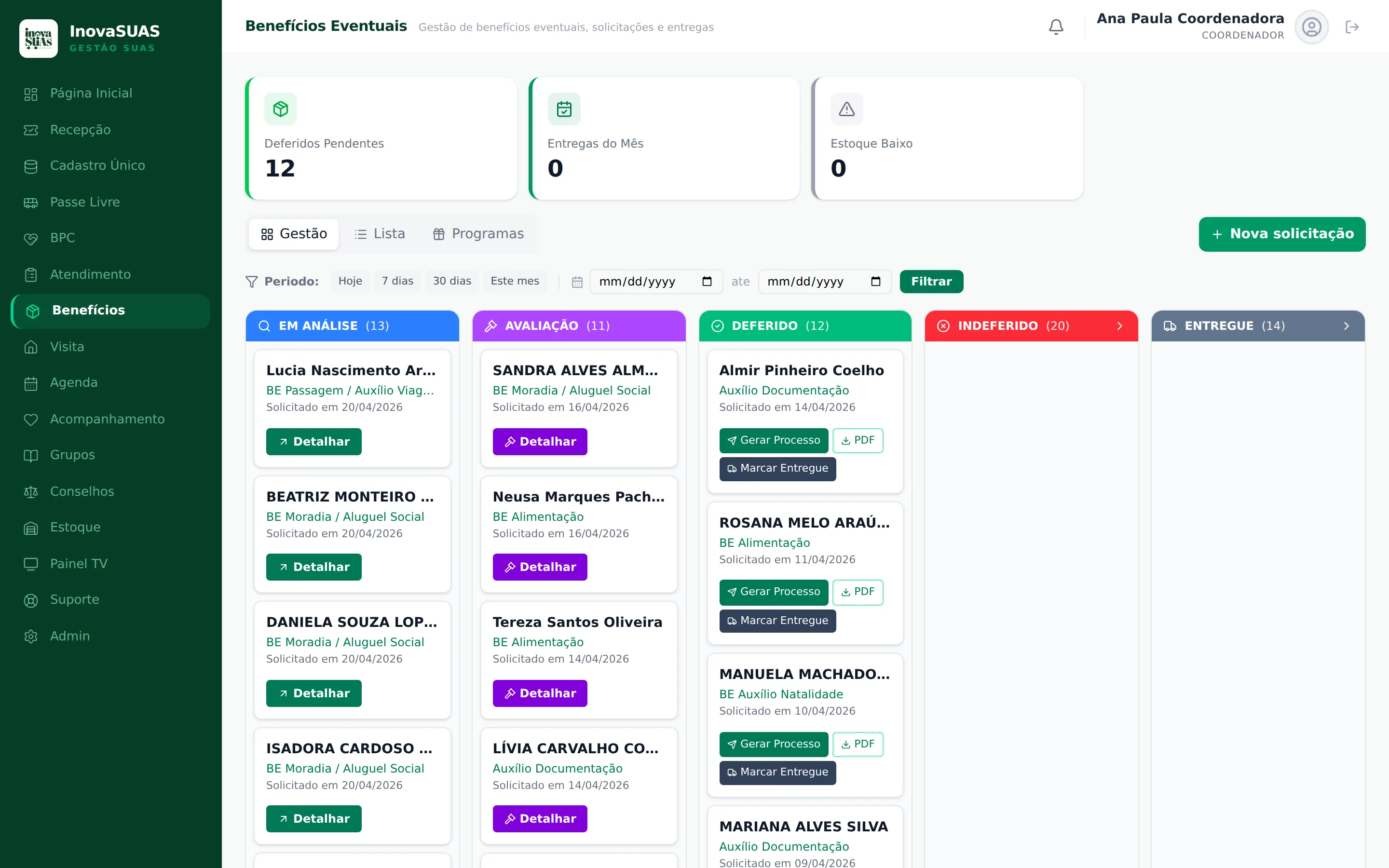Open the end date picker calendar
The image size is (1389, 868).
876,281
